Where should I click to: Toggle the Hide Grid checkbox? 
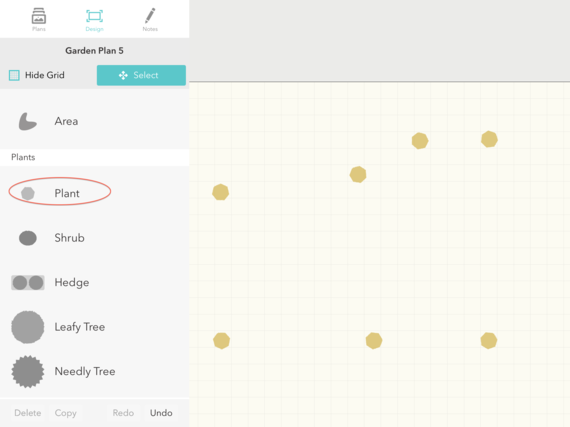click(x=14, y=75)
